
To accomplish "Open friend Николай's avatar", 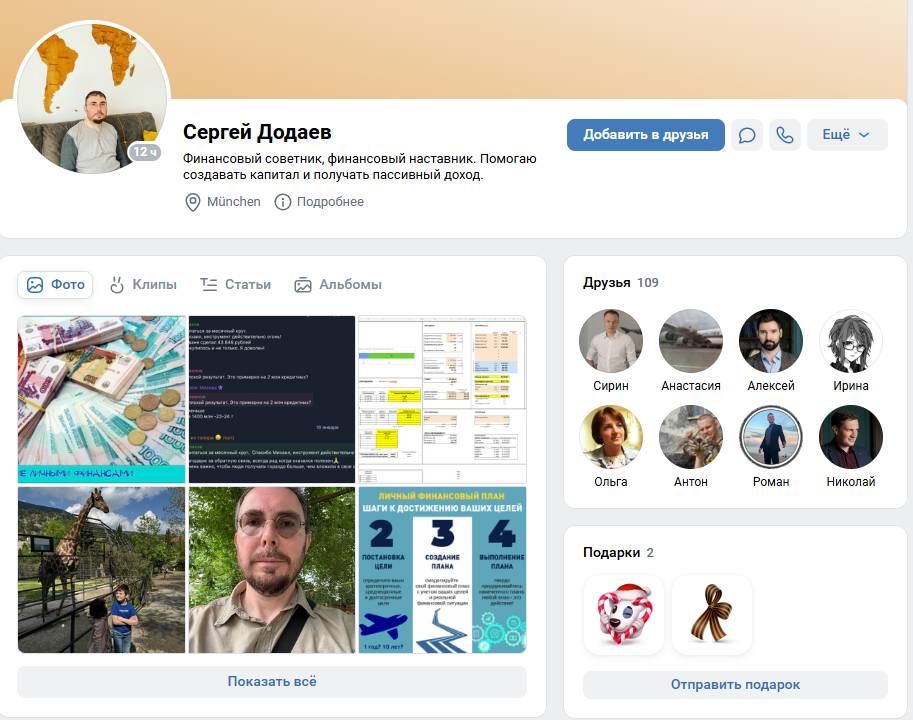I will (x=851, y=437).
